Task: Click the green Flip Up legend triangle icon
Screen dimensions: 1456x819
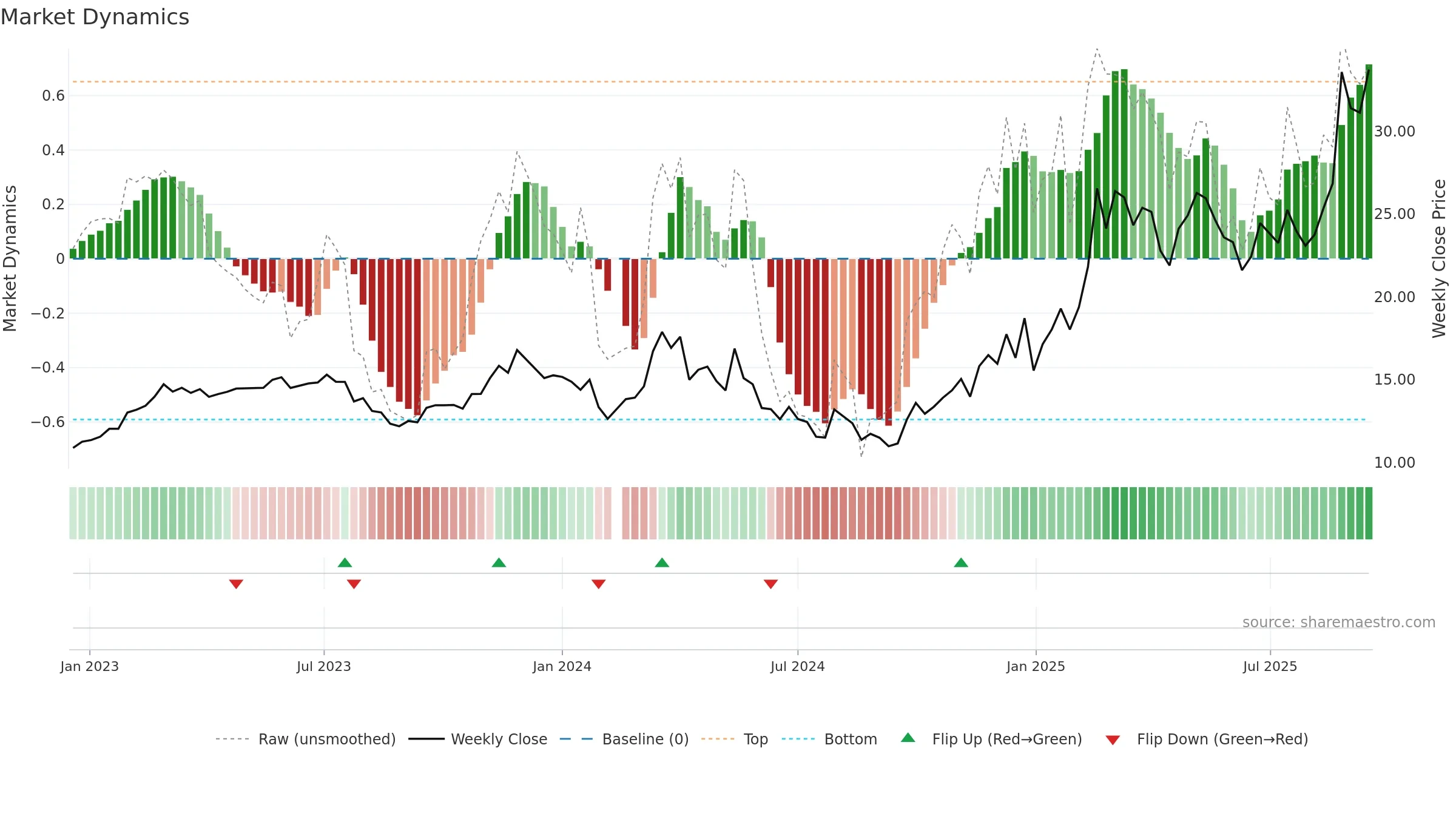Action: click(908, 738)
